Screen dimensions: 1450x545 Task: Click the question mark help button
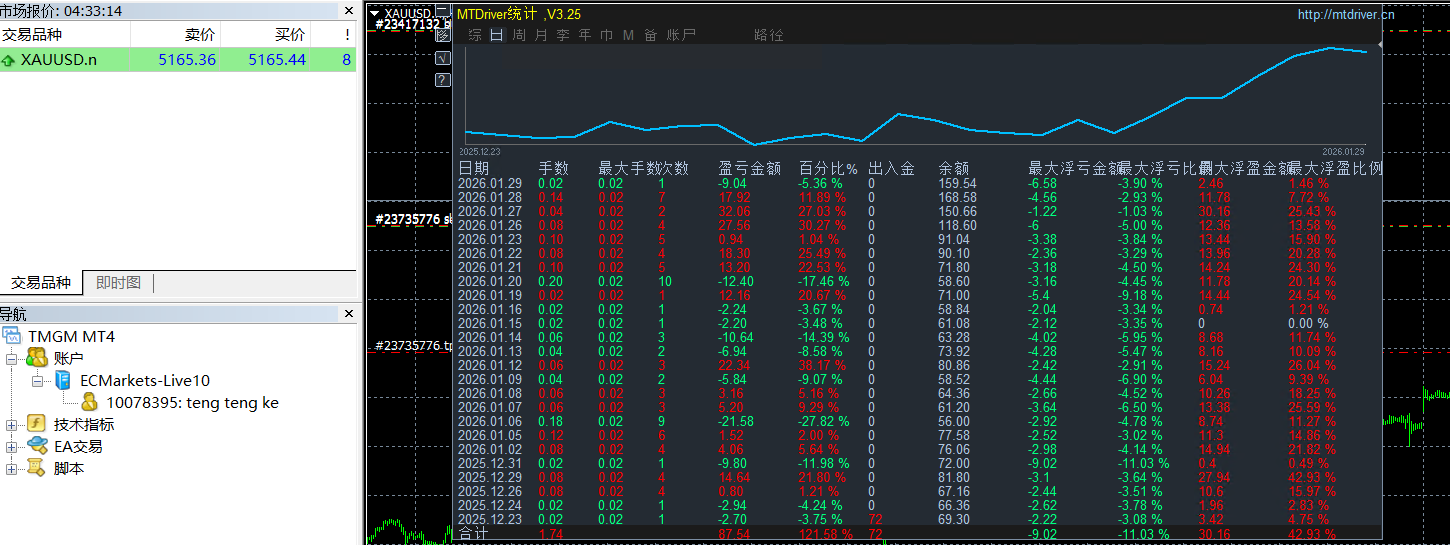coord(443,80)
